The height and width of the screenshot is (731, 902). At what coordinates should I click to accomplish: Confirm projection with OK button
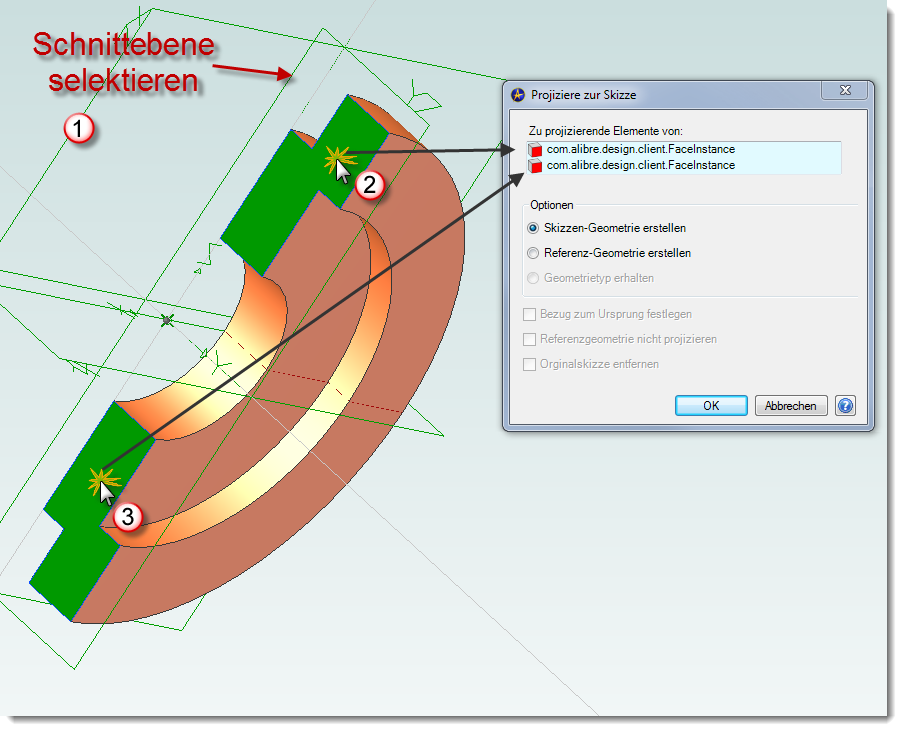click(x=711, y=406)
